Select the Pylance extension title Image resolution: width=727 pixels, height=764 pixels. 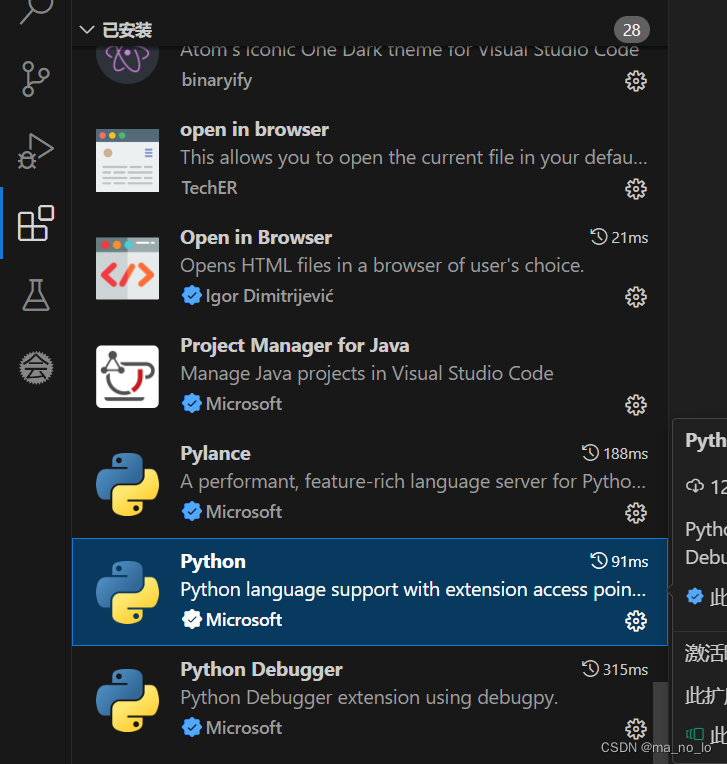[x=215, y=454]
